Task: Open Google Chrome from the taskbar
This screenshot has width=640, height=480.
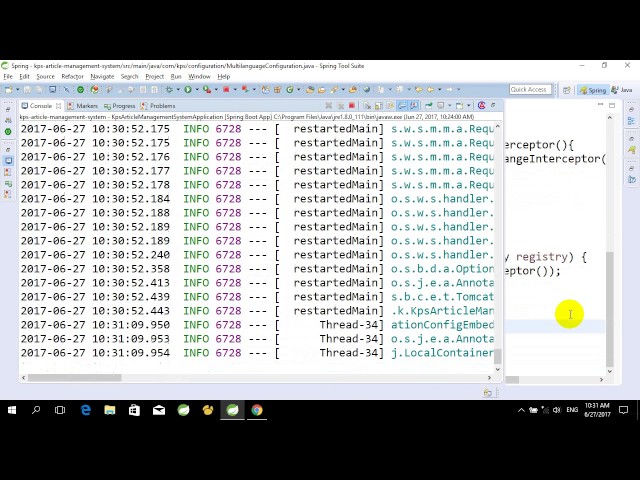Action: [x=257, y=410]
